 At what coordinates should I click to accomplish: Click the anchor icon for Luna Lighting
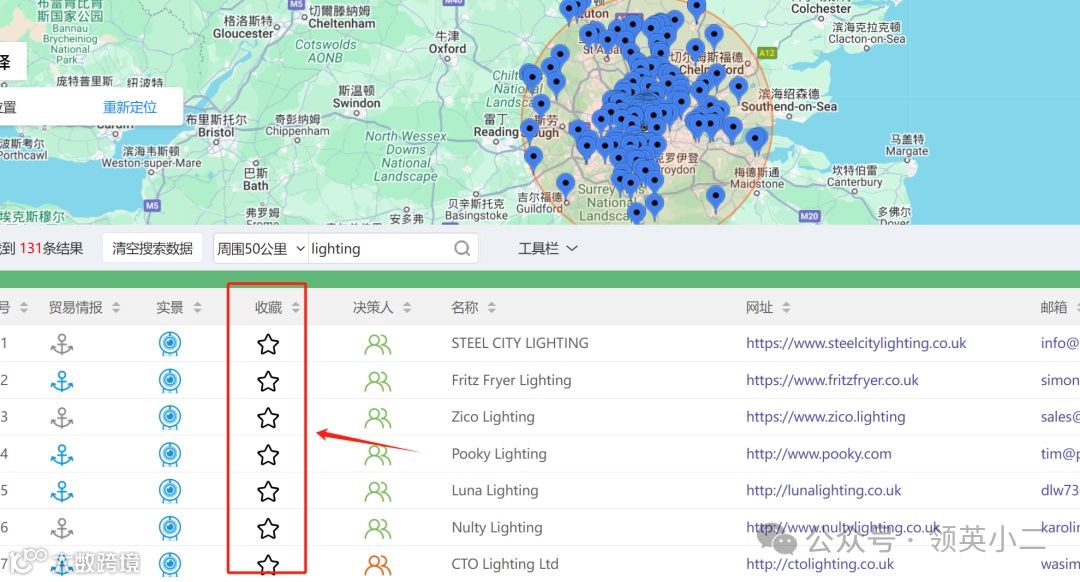tap(62, 491)
